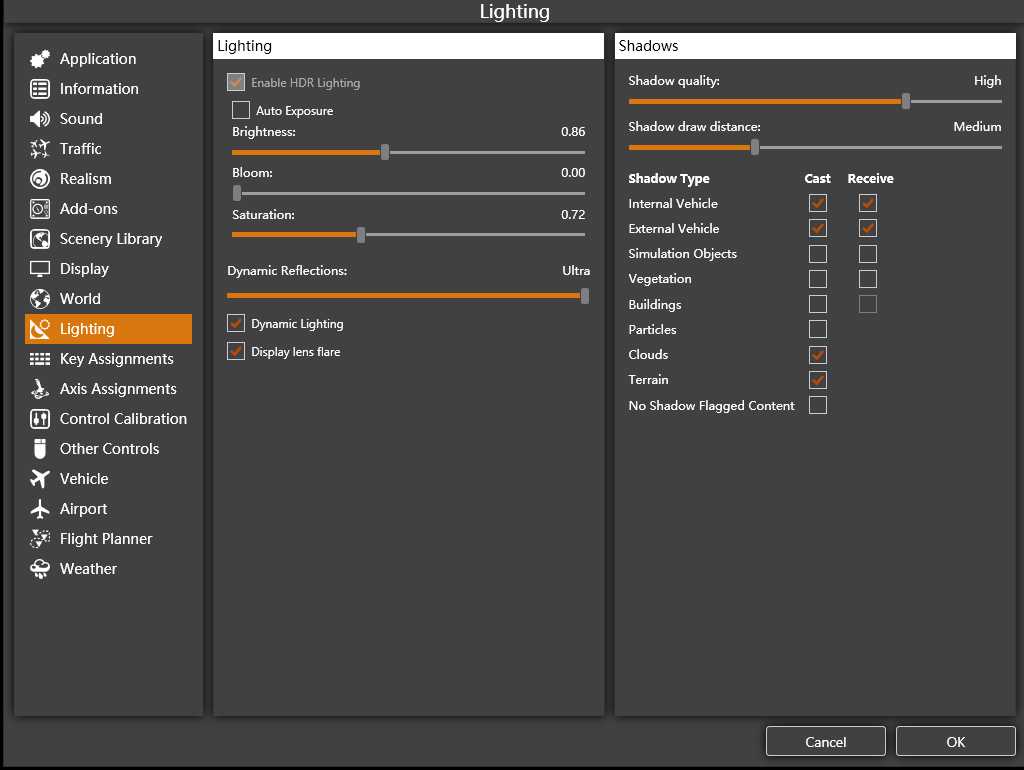
Task: Click the Information list icon
Action: (40, 89)
